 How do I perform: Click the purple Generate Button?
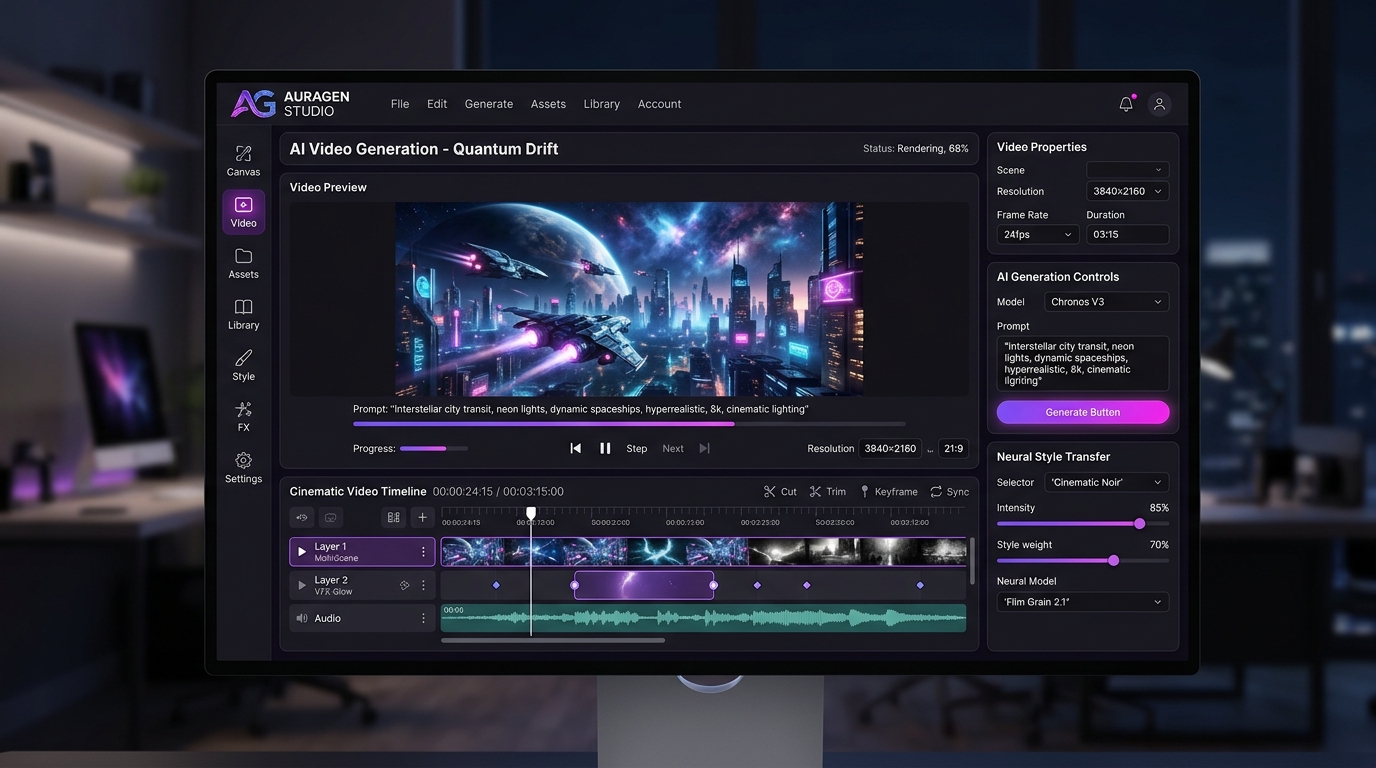click(1083, 412)
